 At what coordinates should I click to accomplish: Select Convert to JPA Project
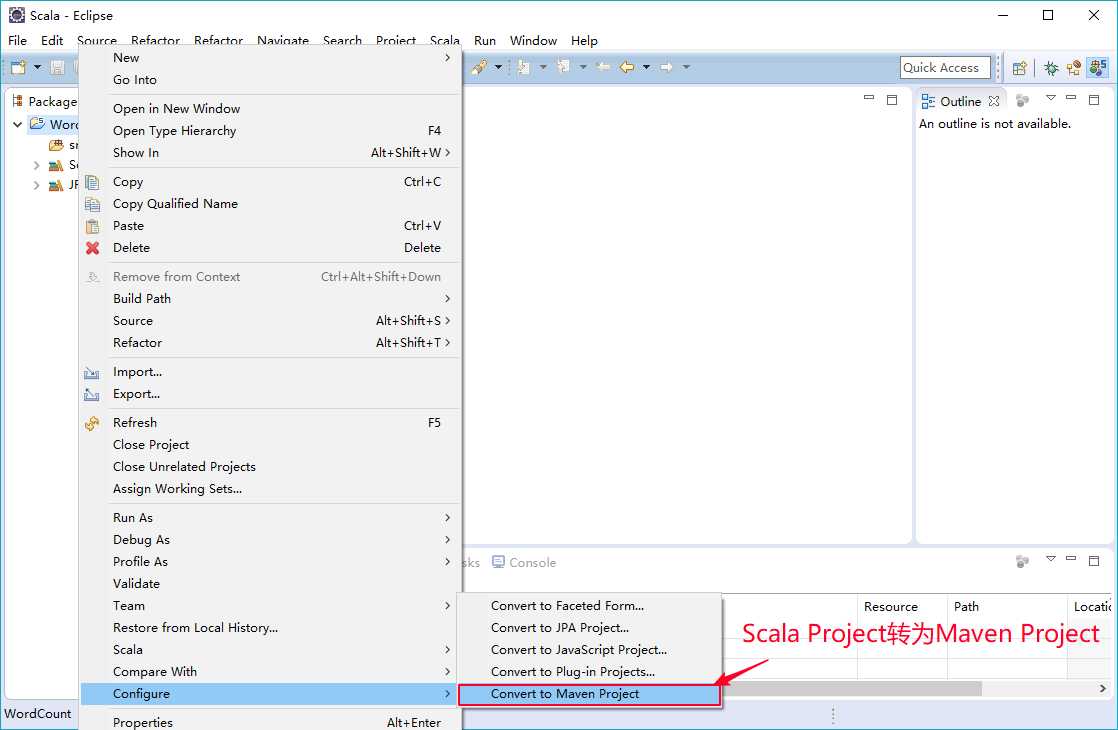pyautogui.click(x=589, y=628)
